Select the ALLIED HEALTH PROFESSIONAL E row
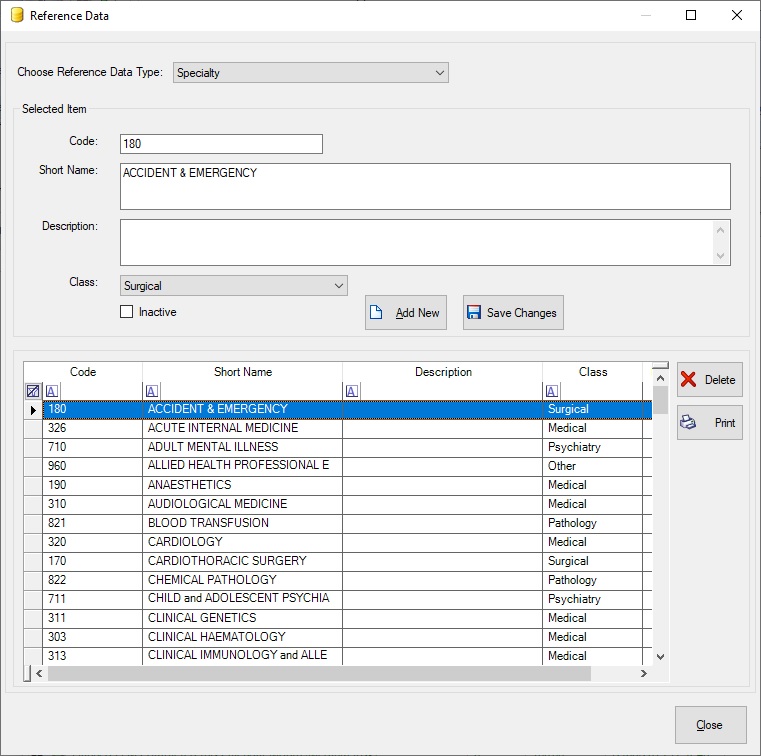Viewport: 761px width, 756px height. (x=338, y=466)
